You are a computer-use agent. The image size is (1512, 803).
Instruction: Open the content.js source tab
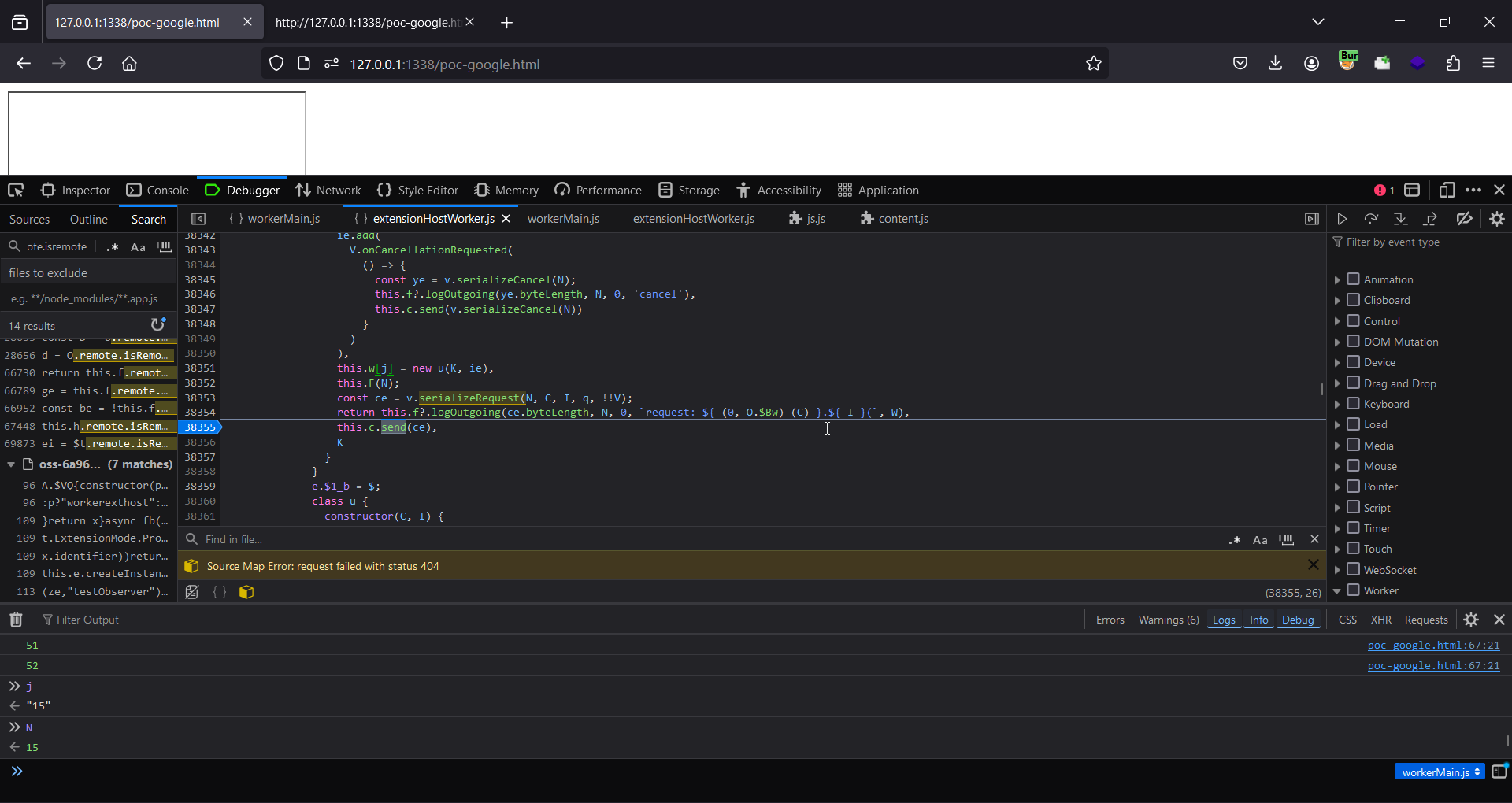(x=895, y=219)
